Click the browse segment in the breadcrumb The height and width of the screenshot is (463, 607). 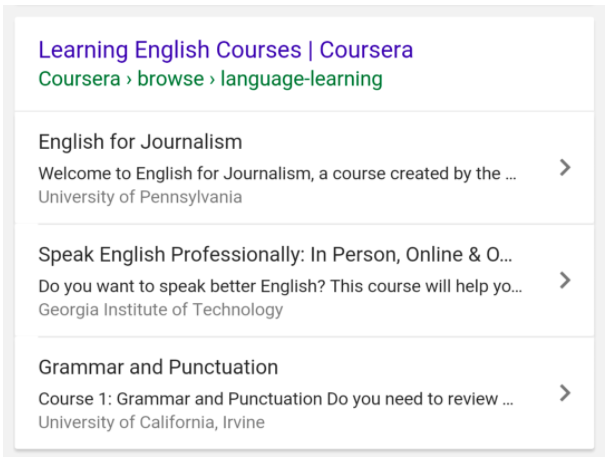(170, 79)
